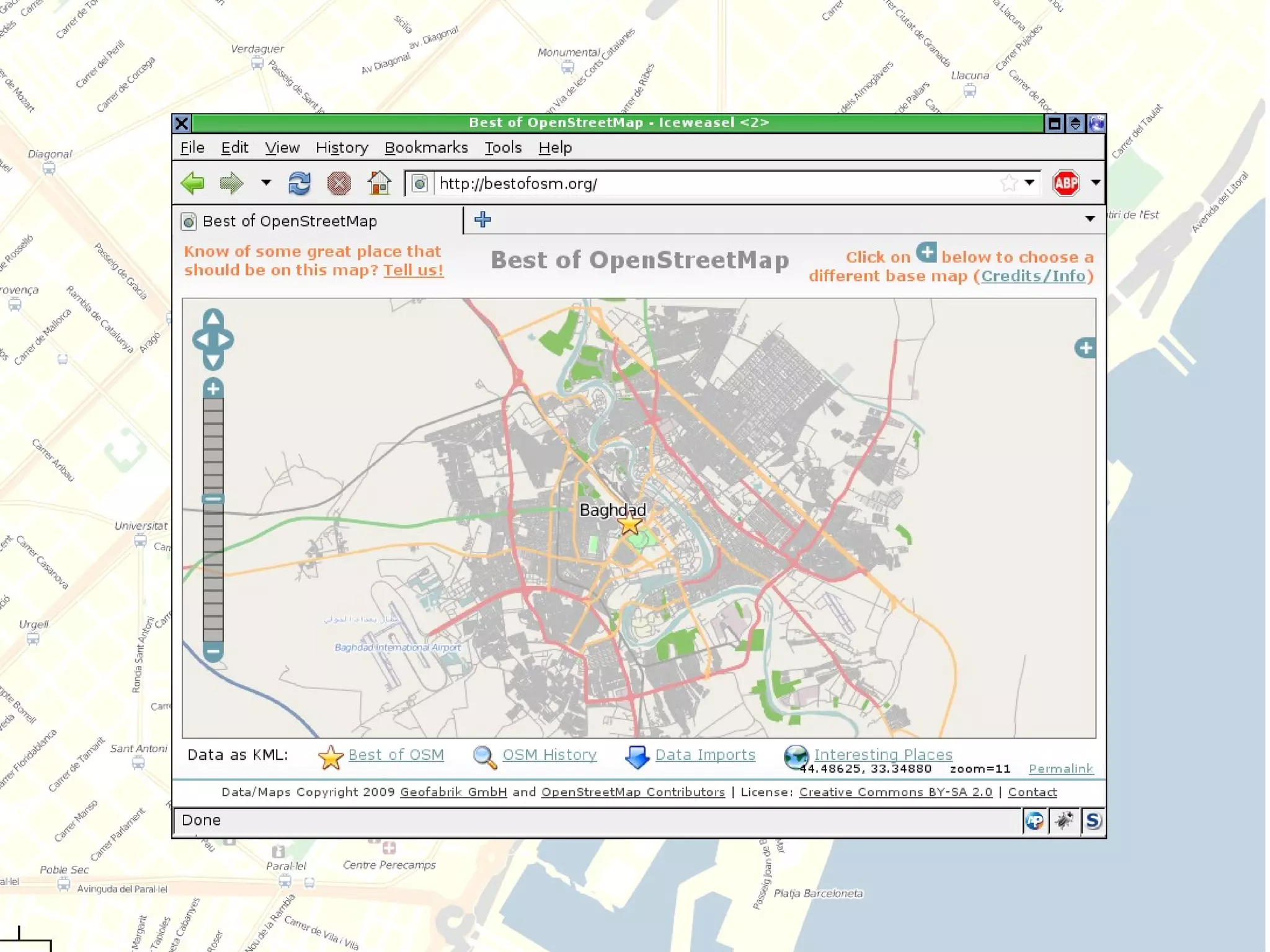The image size is (1270, 952).
Task: Click the URL address field
Action: tap(713, 184)
